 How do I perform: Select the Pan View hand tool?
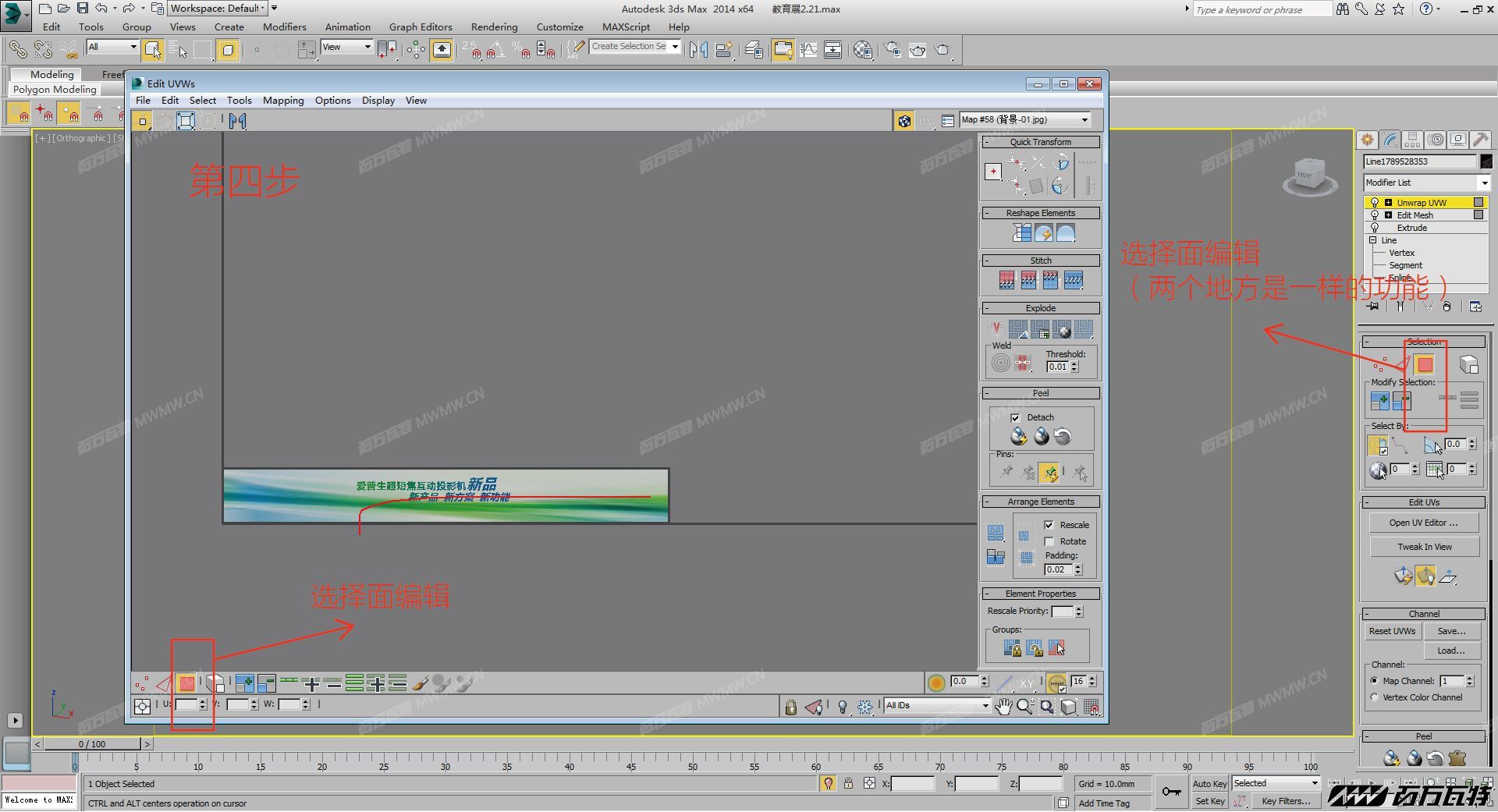[x=1003, y=706]
